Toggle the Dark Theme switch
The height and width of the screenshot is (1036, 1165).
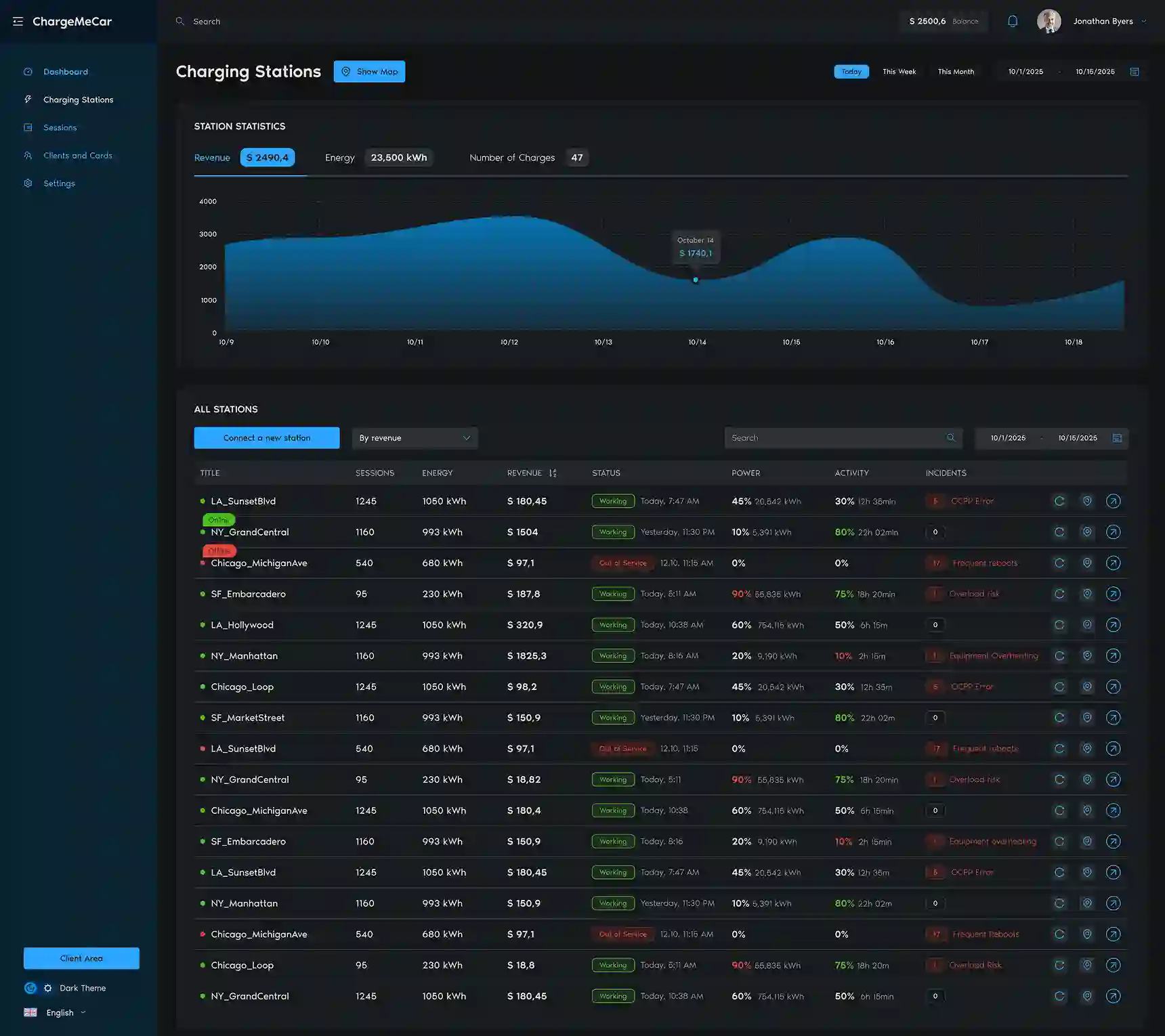39,988
